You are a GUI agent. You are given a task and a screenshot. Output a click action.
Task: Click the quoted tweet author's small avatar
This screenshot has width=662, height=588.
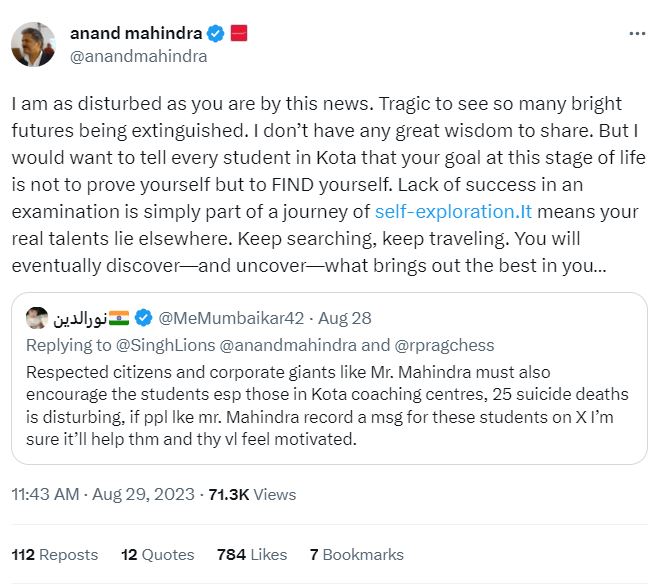[37, 318]
